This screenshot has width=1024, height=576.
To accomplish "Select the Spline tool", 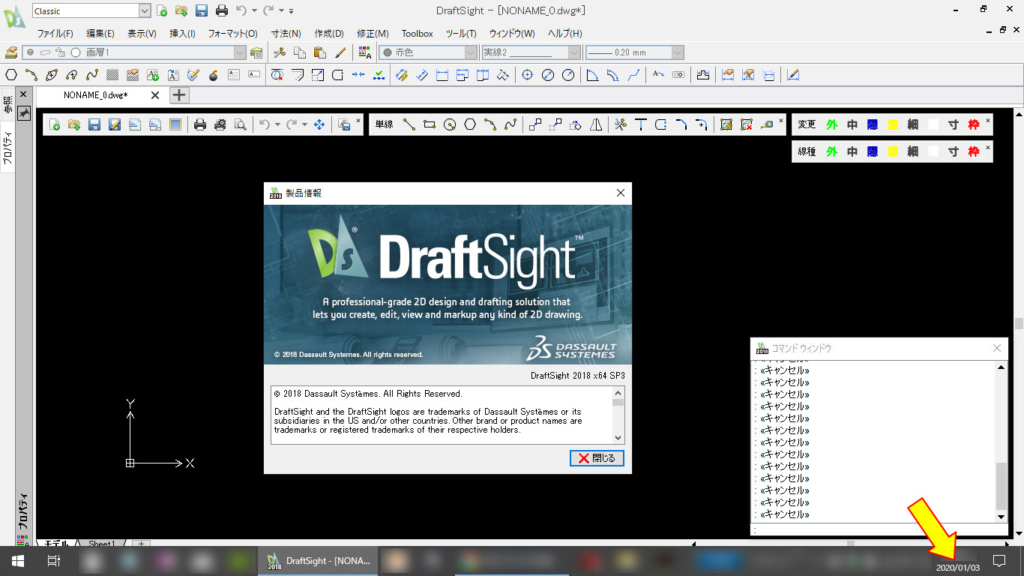I will click(x=512, y=124).
